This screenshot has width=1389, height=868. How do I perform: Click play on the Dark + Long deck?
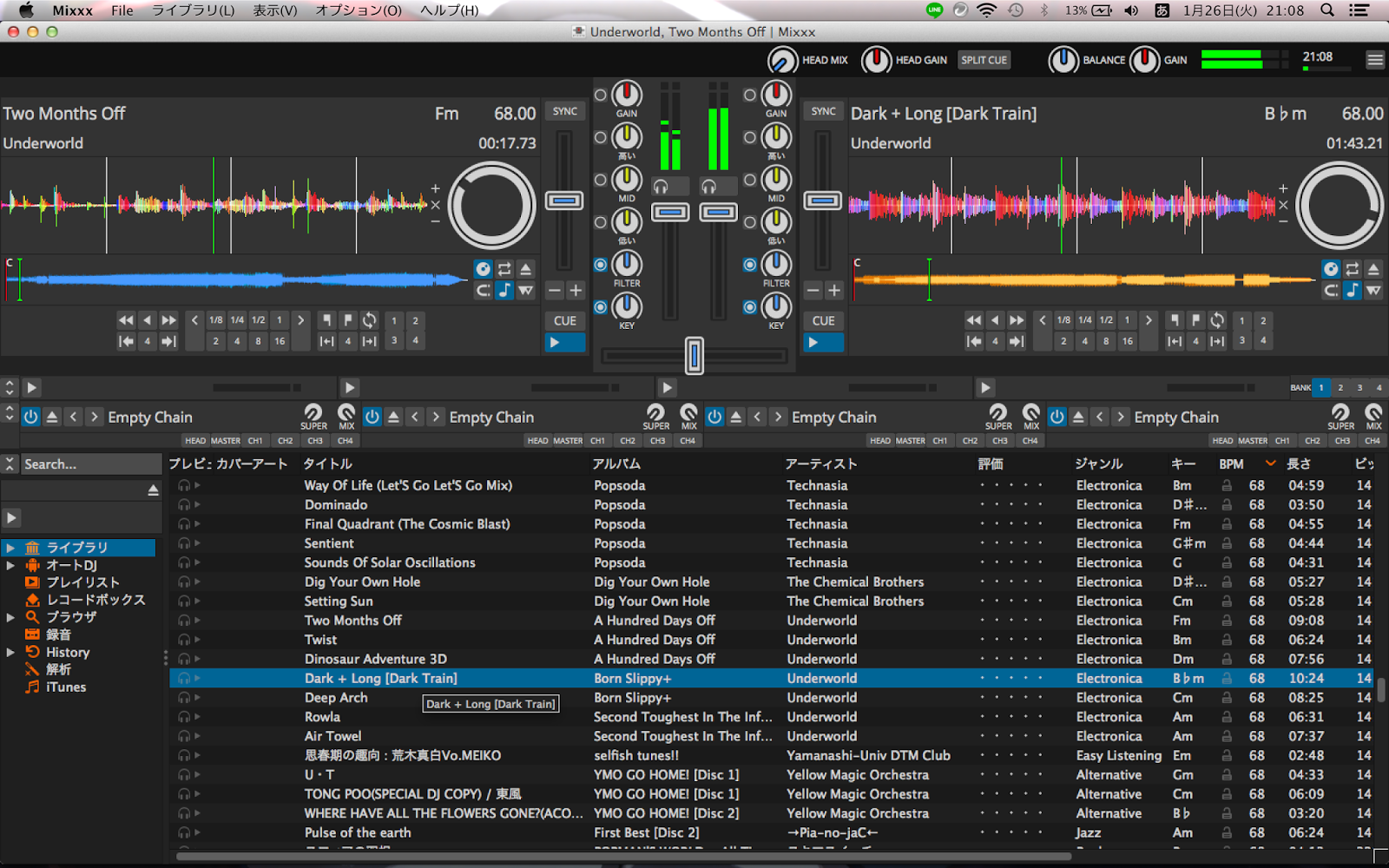pos(823,343)
